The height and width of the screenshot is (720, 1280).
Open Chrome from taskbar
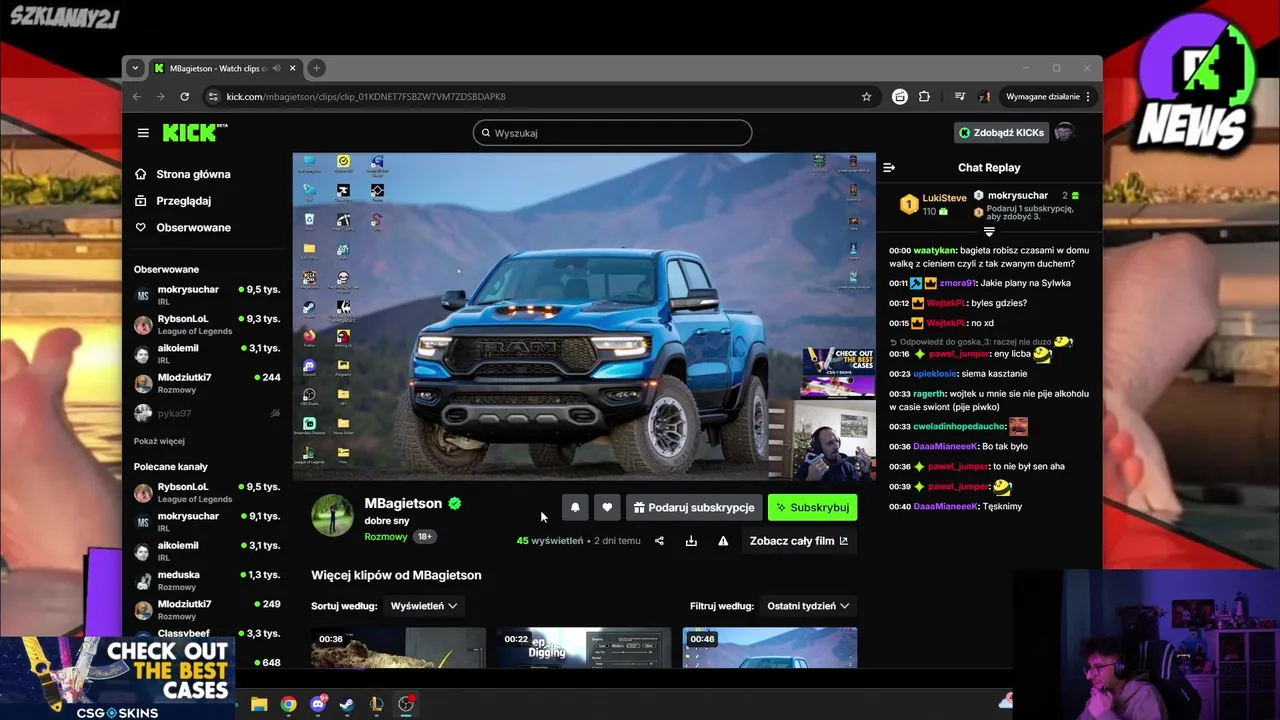point(288,704)
